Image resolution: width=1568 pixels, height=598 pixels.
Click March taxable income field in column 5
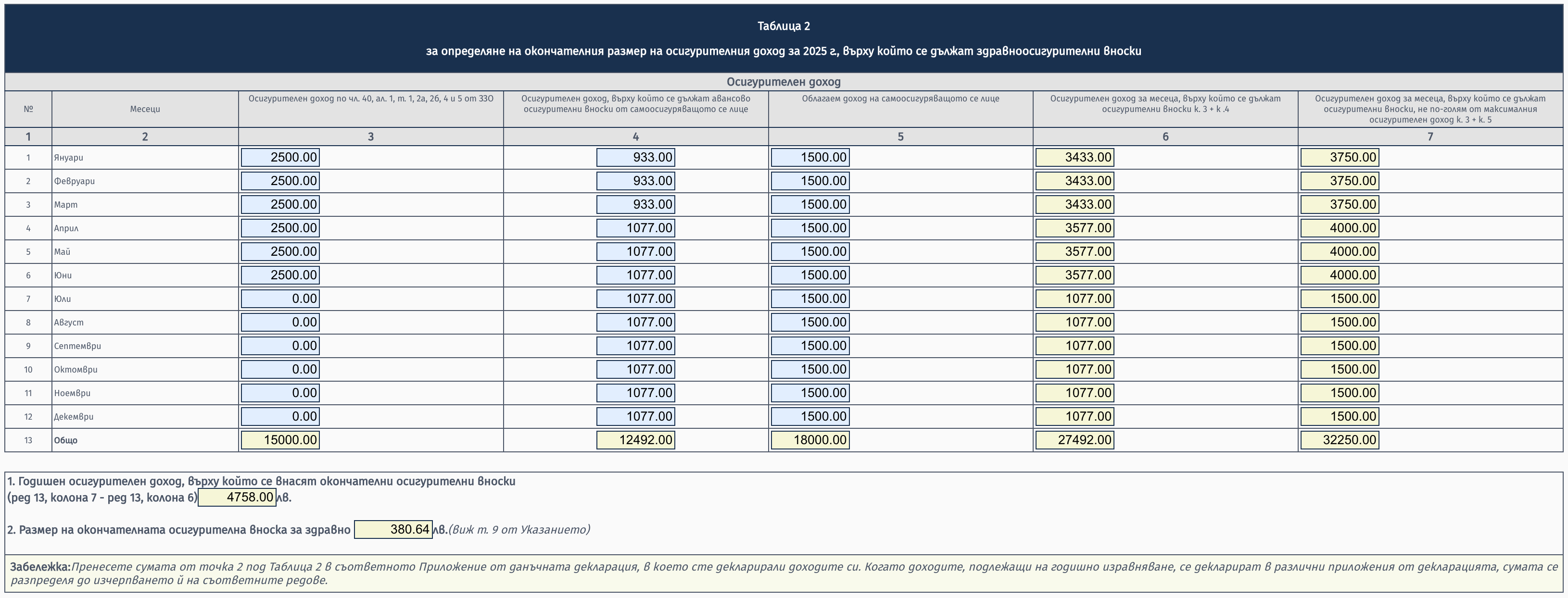809,204
